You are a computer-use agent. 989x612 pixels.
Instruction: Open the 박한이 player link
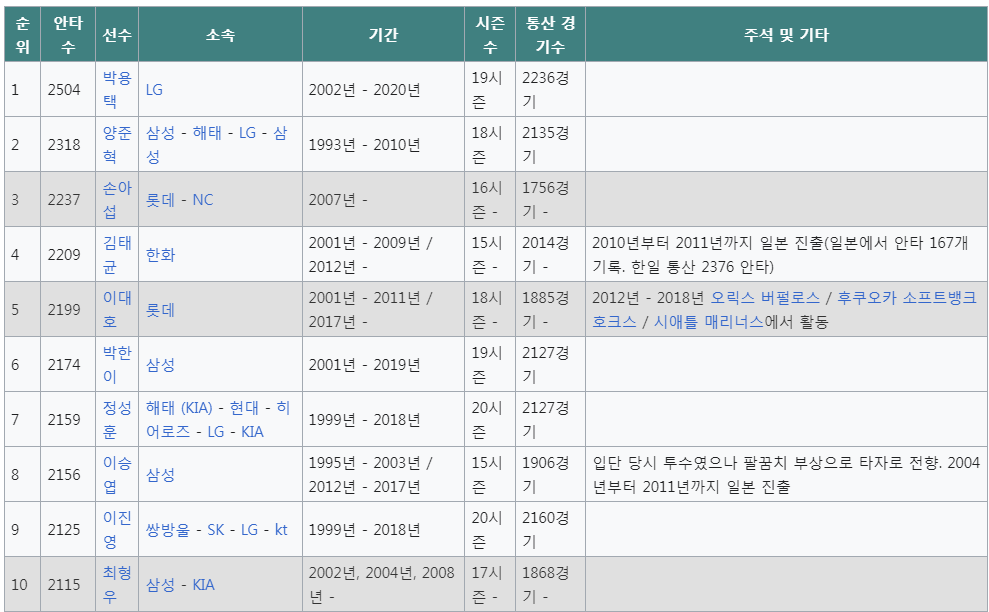(x=117, y=364)
